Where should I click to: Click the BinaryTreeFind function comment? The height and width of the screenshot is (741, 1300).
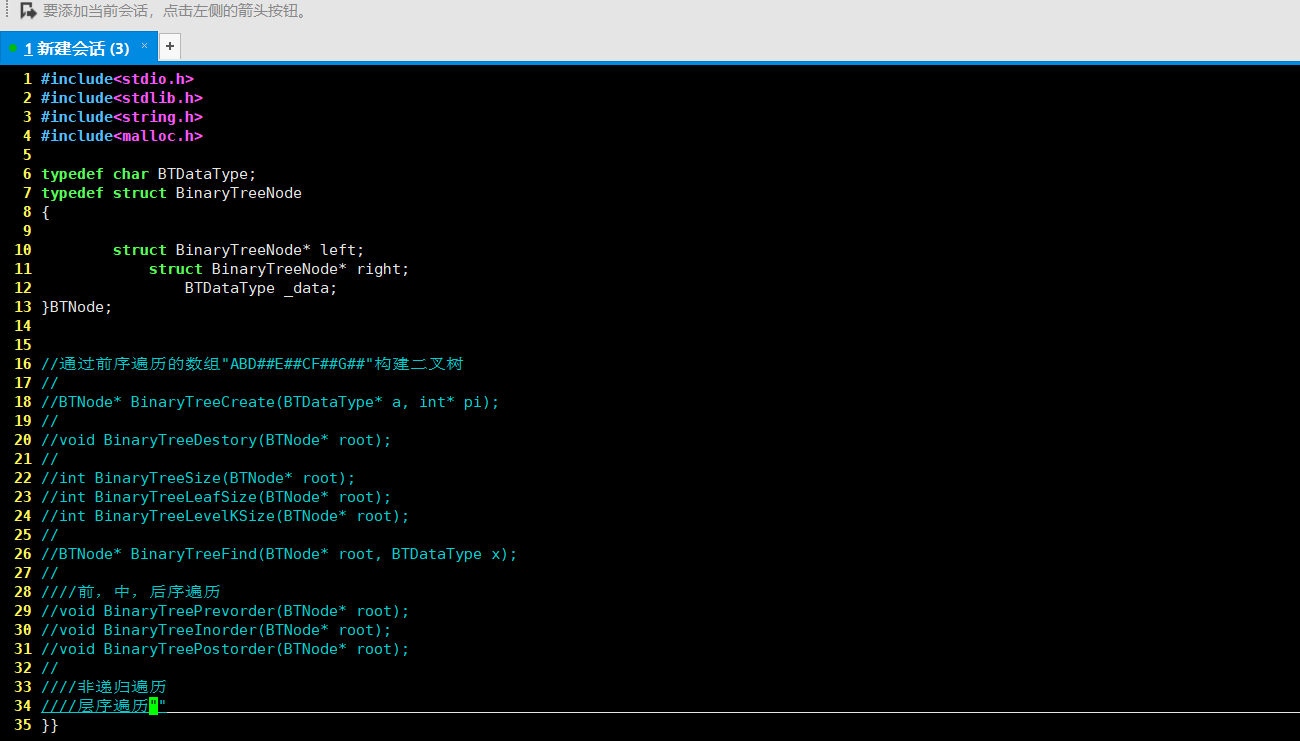pos(276,553)
